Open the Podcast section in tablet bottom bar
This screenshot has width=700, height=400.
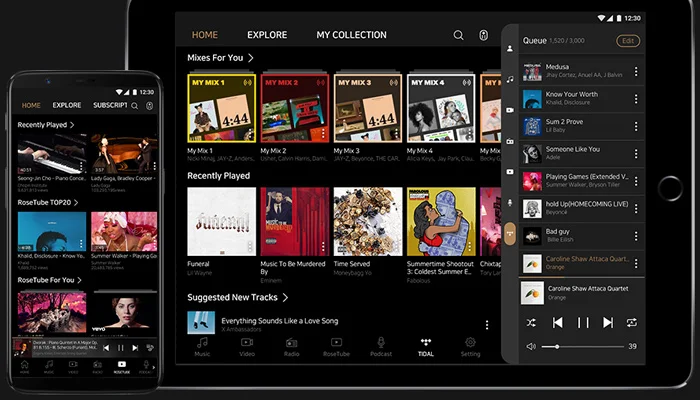point(381,346)
